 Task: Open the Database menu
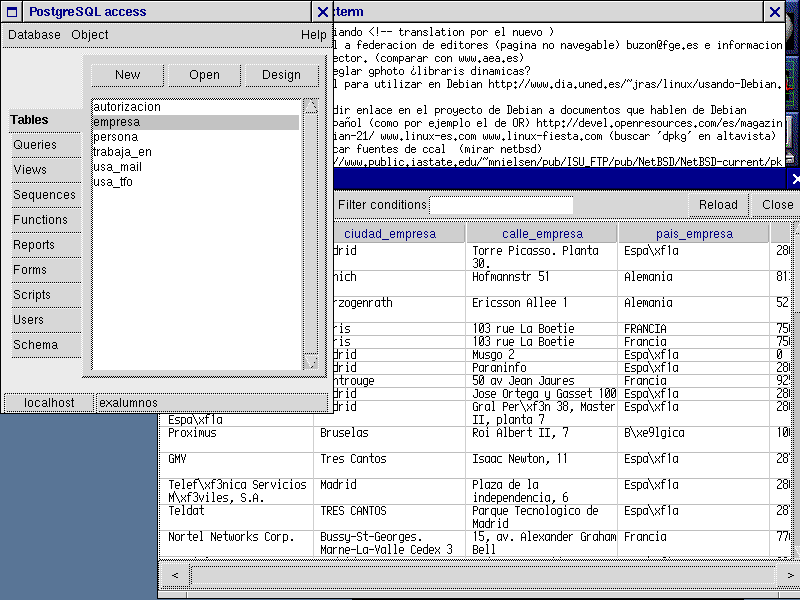pyautogui.click(x=34, y=35)
